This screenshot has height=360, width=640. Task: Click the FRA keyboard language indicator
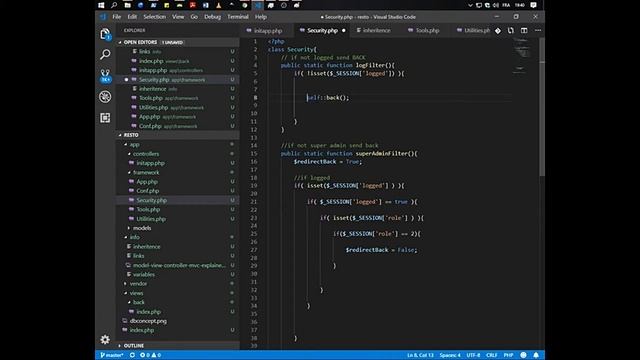click(506, 5)
